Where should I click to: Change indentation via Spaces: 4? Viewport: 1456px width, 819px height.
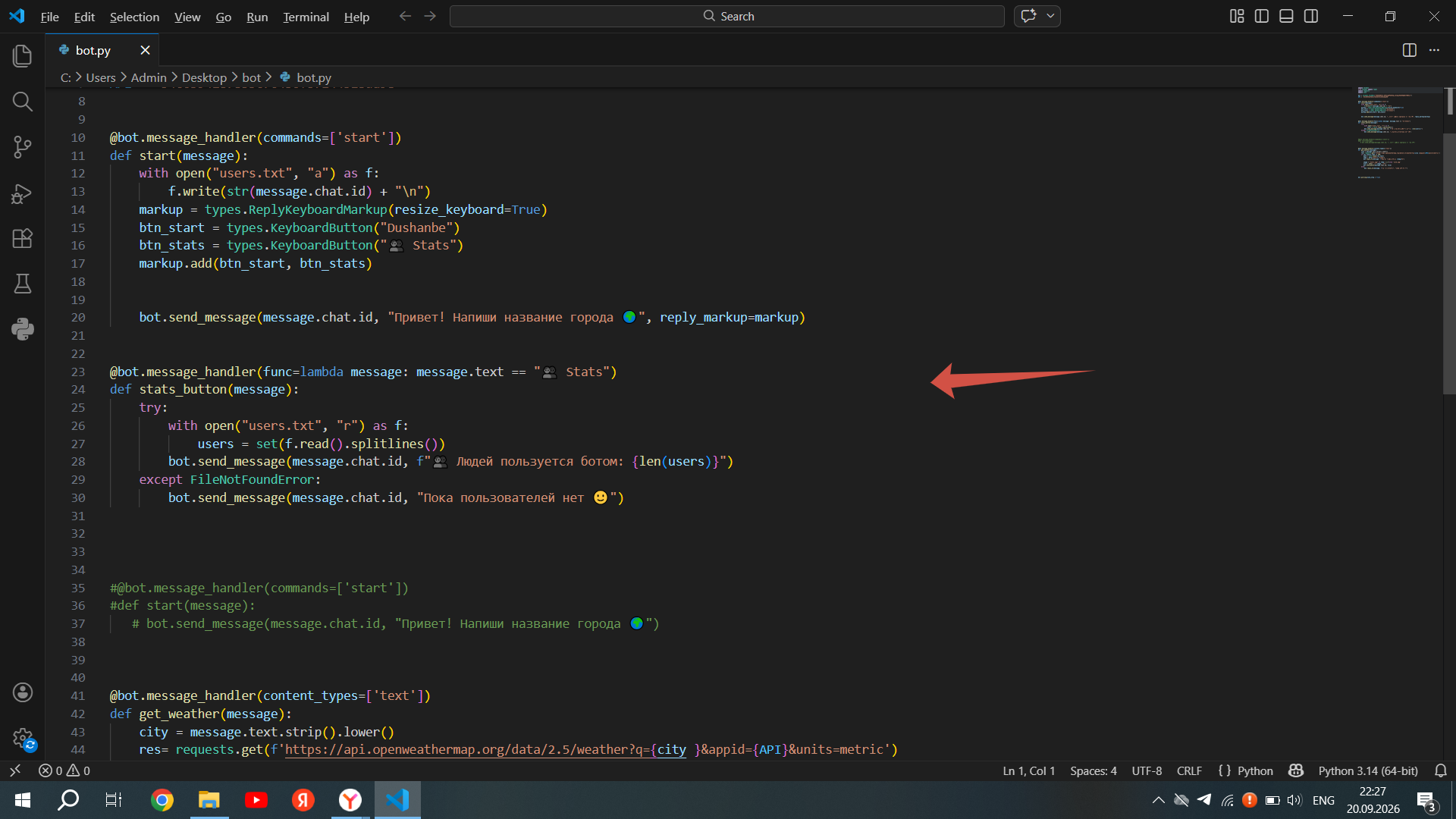[x=1094, y=770]
